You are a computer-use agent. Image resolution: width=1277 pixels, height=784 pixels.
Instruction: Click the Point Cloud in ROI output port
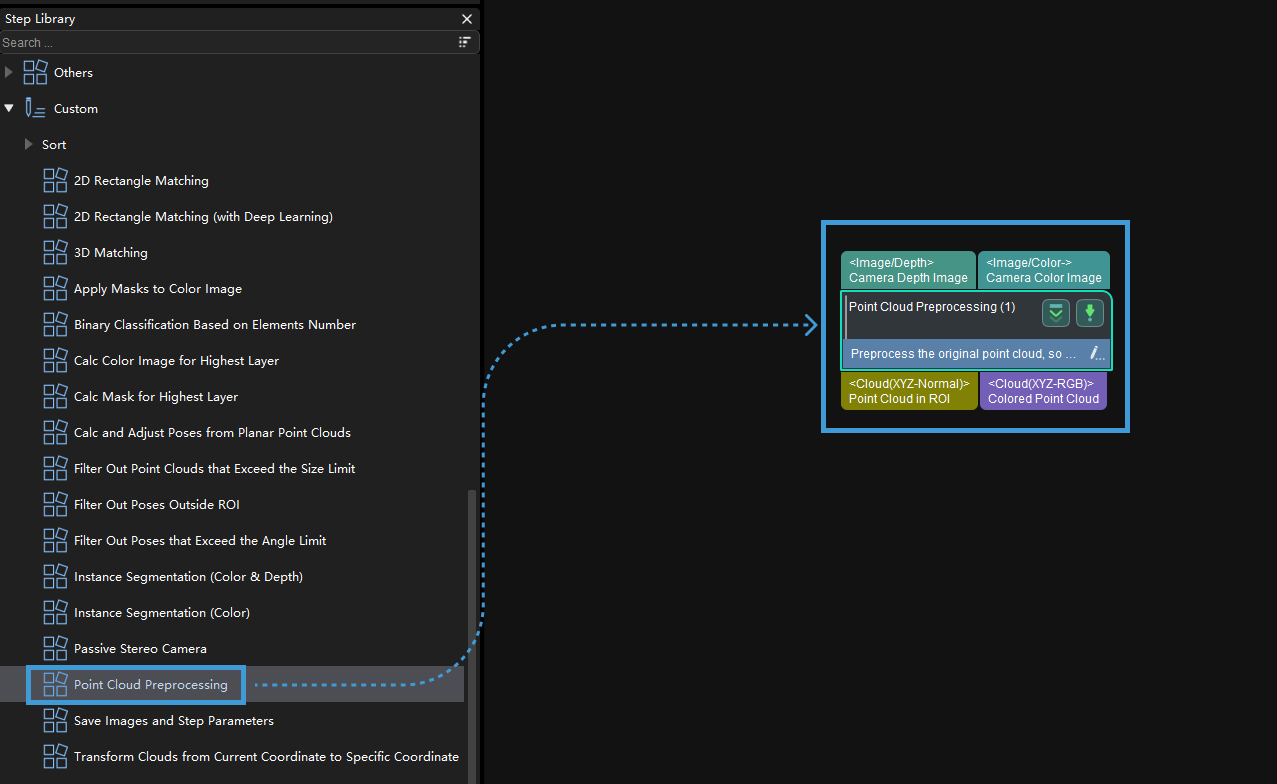[908, 391]
